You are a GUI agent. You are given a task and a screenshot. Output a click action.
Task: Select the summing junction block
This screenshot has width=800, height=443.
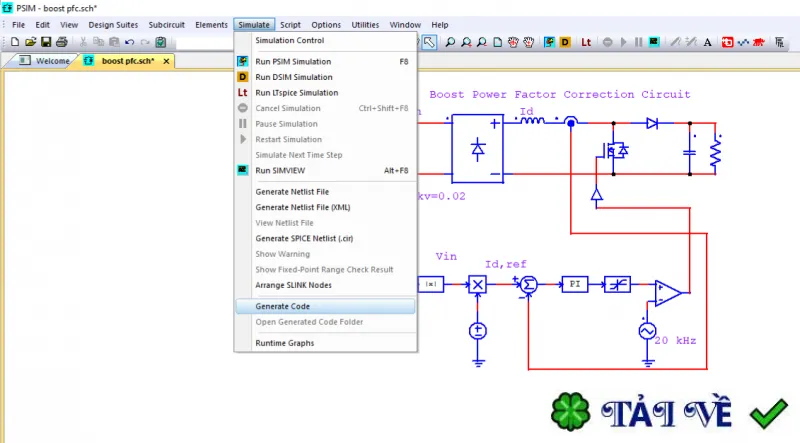click(x=529, y=284)
